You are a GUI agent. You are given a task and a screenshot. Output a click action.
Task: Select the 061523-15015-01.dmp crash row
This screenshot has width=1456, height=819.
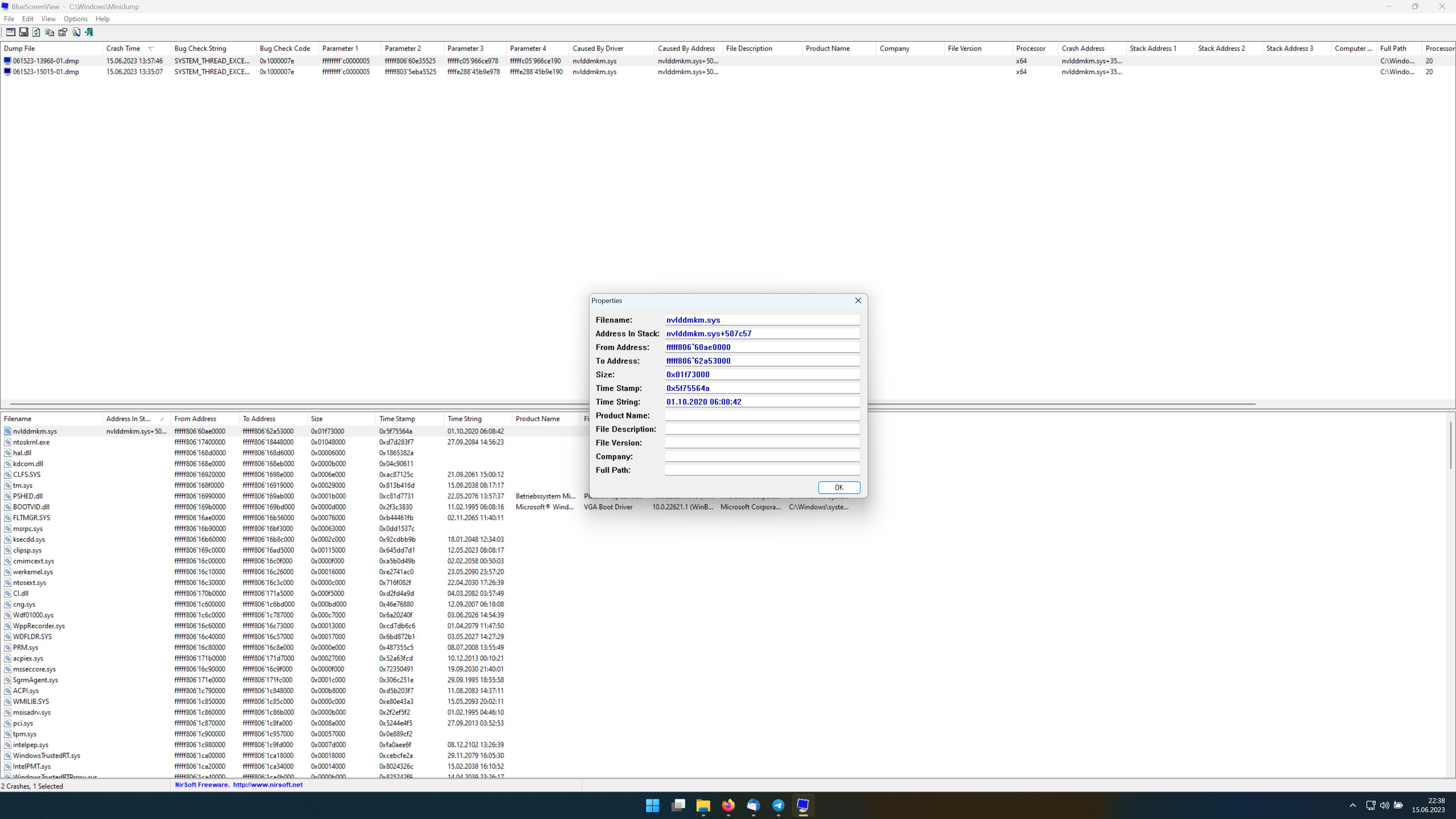46,72
